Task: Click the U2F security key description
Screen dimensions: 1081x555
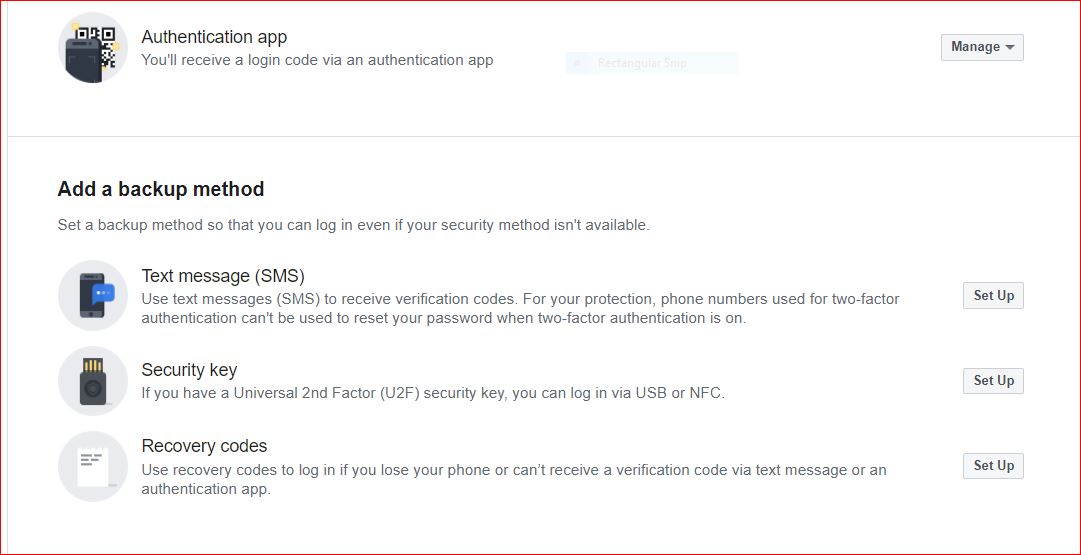Action: (x=432, y=393)
